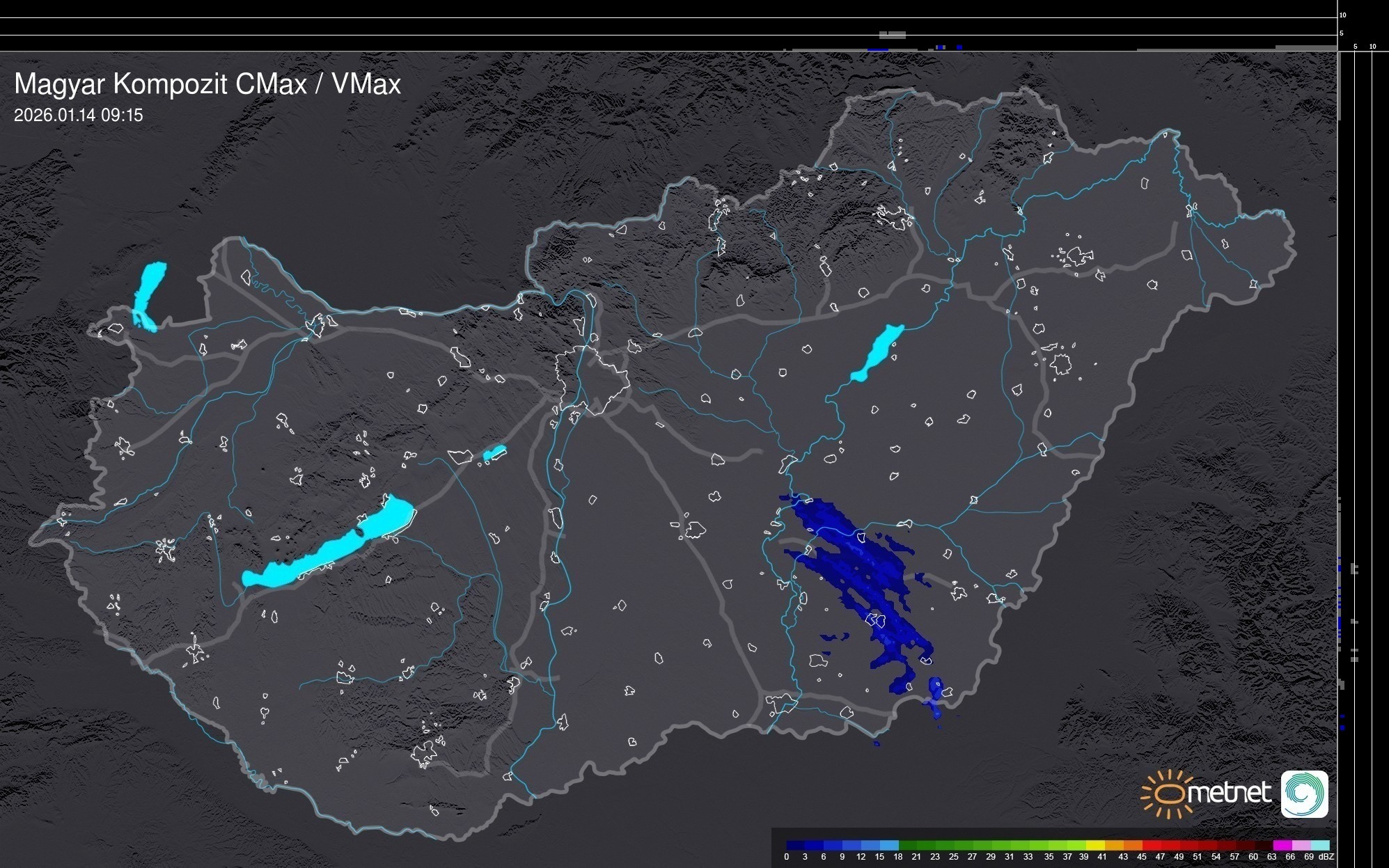Click the teal swirl app icon

pyautogui.click(x=1304, y=794)
